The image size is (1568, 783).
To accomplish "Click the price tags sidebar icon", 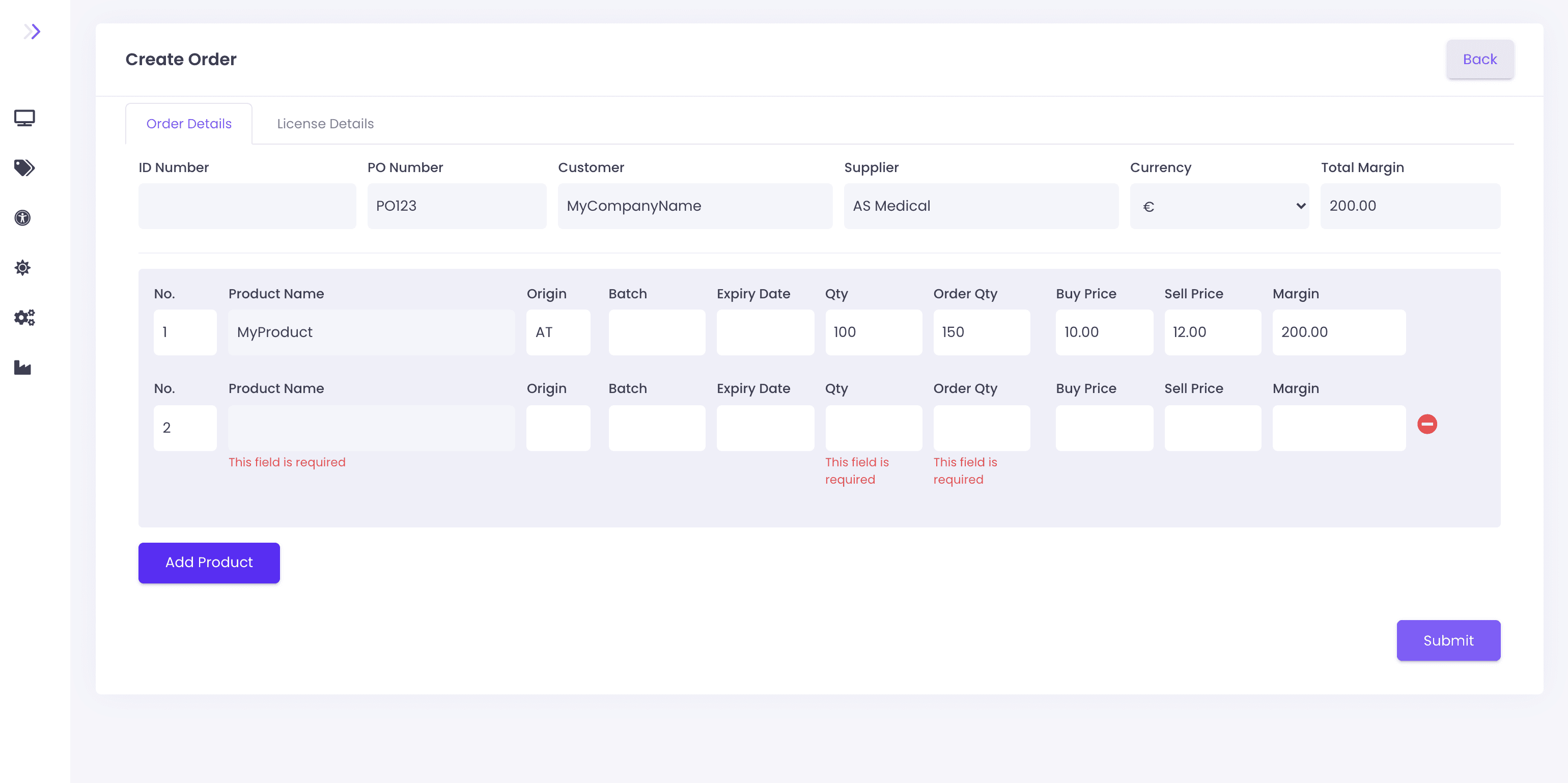I will click(24, 167).
